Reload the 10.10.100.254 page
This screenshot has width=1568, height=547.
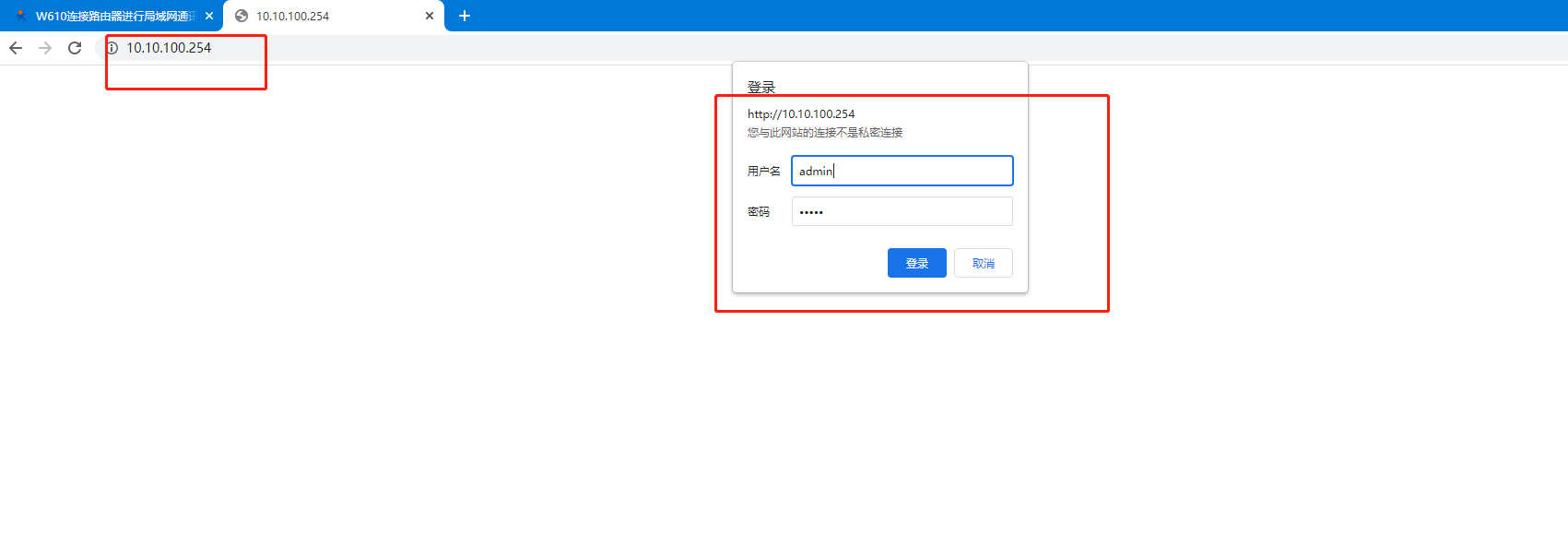[x=75, y=48]
